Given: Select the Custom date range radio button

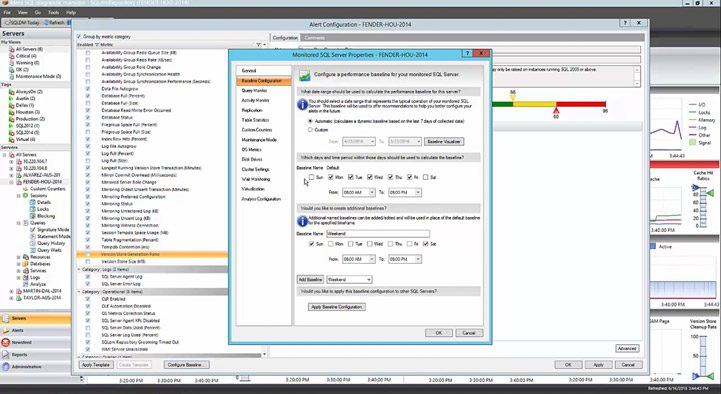Looking at the screenshot, I should (310, 130).
